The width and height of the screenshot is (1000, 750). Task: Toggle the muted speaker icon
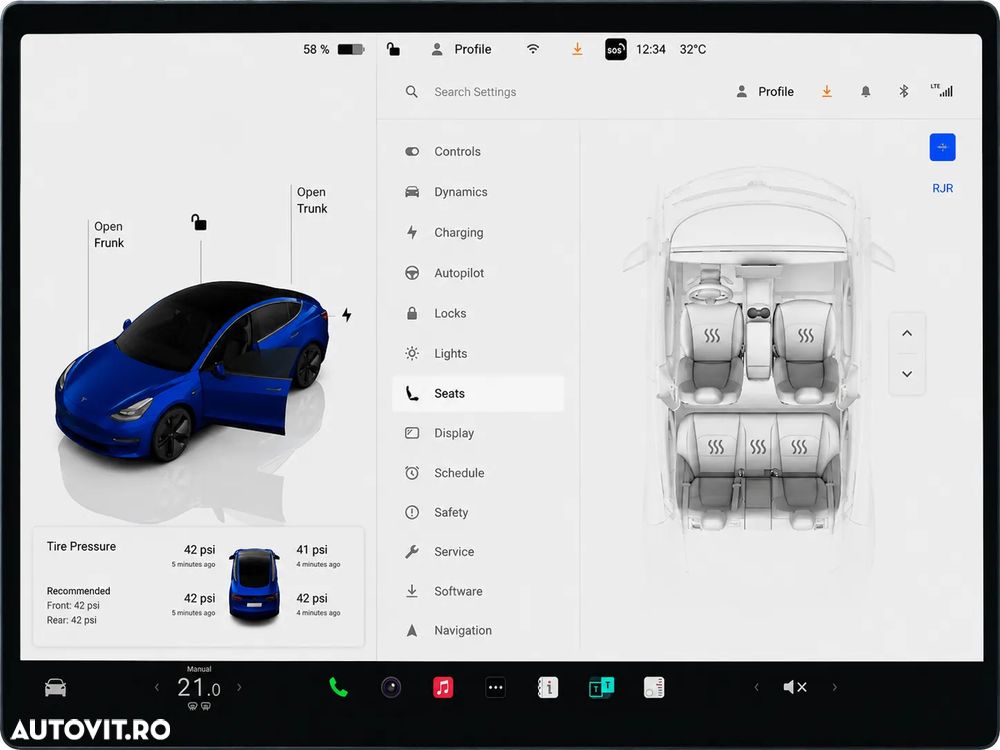(x=795, y=688)
